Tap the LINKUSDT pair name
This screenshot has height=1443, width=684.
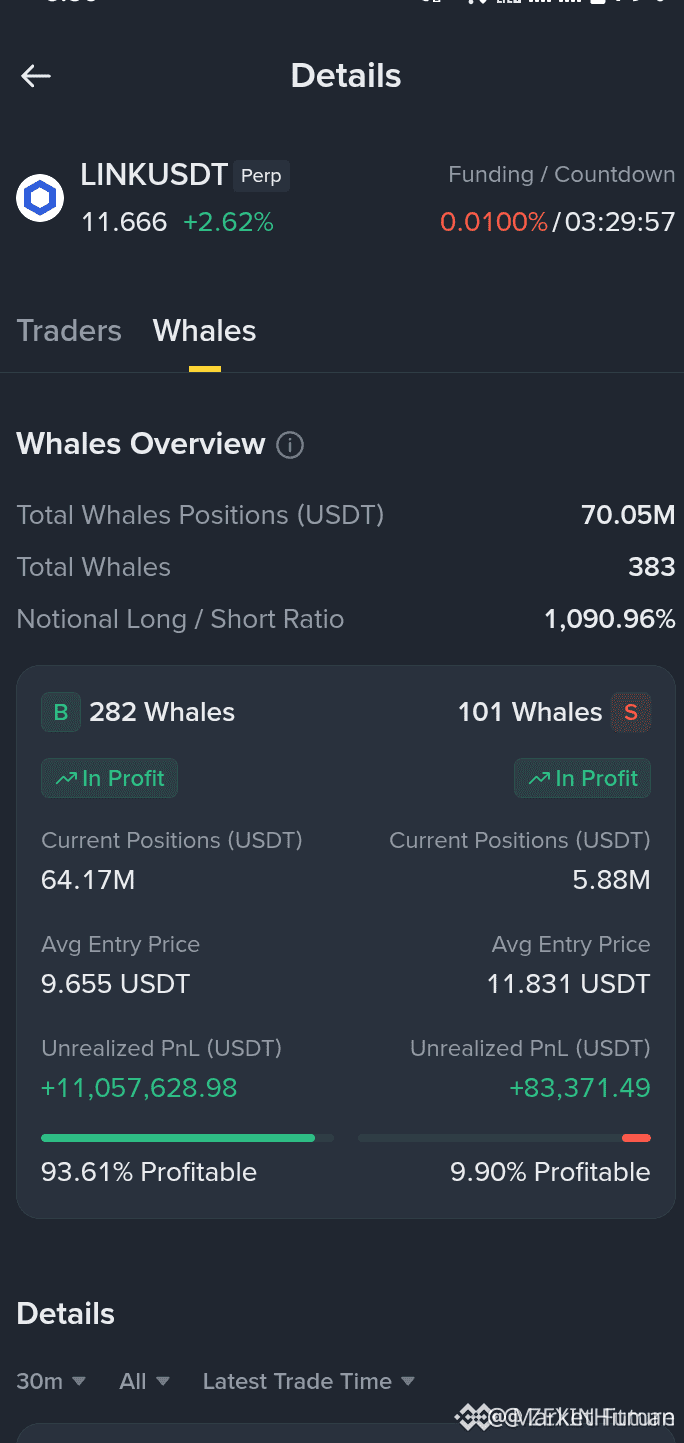pyautogui.click(x=154, y=175)
